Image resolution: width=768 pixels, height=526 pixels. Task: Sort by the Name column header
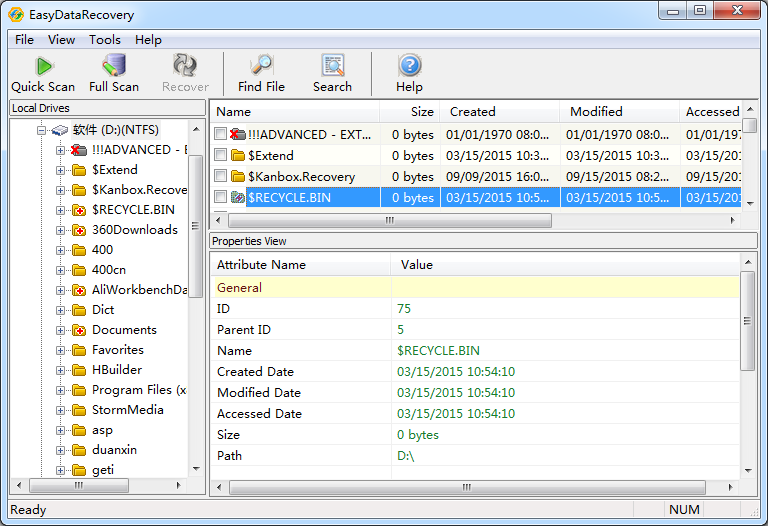pyautogui.click(x=295, y=112)
